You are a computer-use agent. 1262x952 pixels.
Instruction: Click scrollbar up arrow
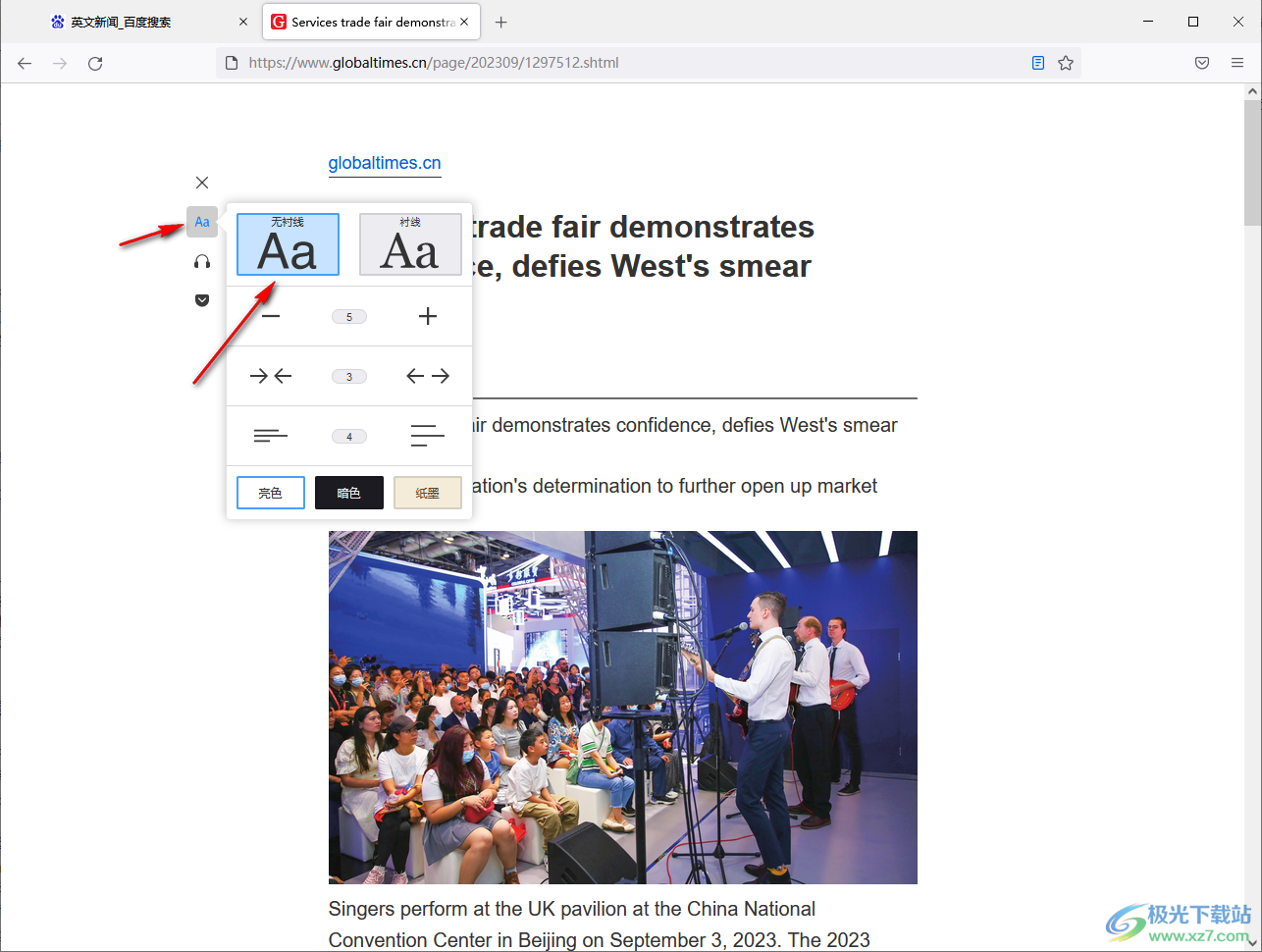click(1252, 91)
